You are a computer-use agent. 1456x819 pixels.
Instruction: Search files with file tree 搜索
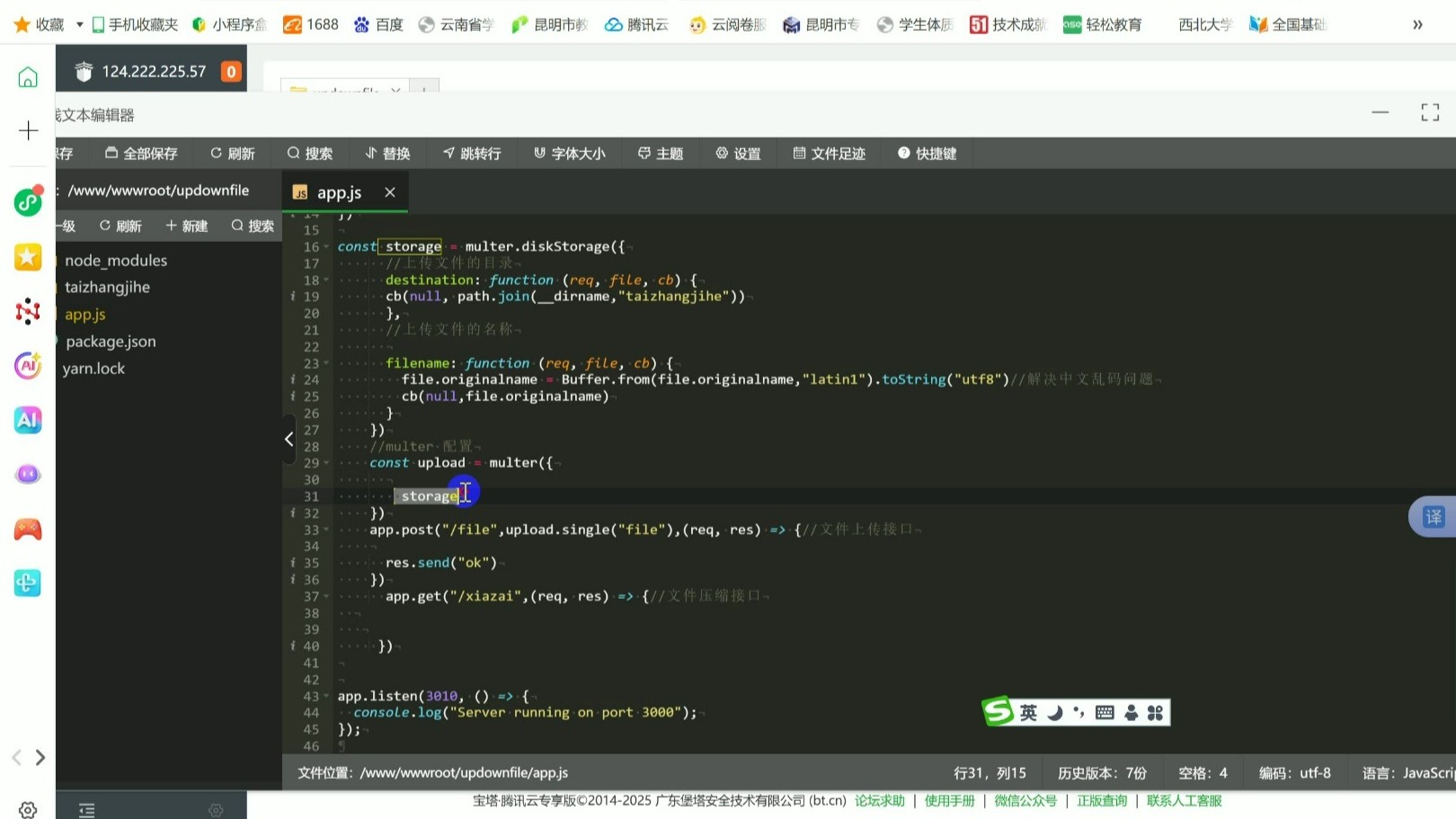[253, 227]
